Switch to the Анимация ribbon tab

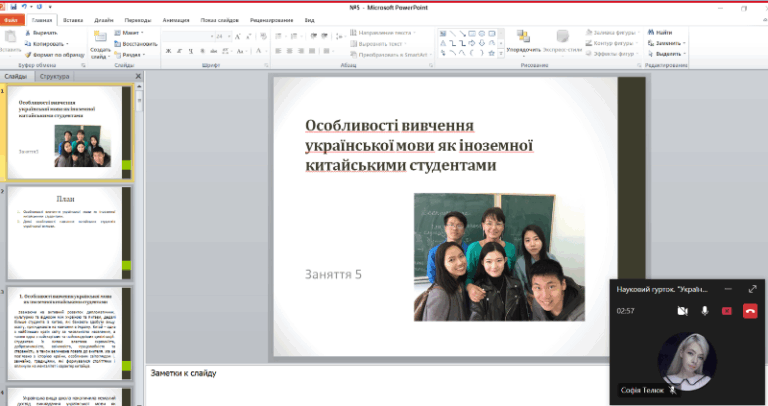coord(176,20)
